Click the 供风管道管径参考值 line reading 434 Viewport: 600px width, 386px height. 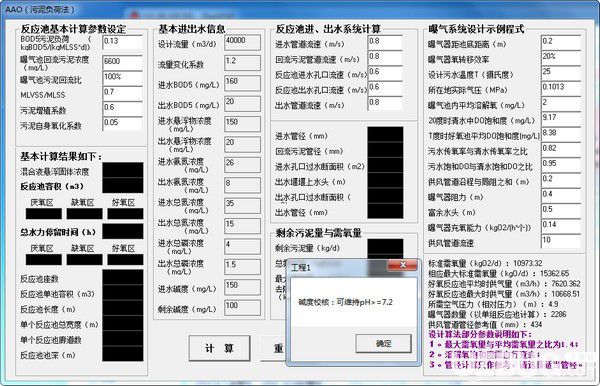point(485,324)
